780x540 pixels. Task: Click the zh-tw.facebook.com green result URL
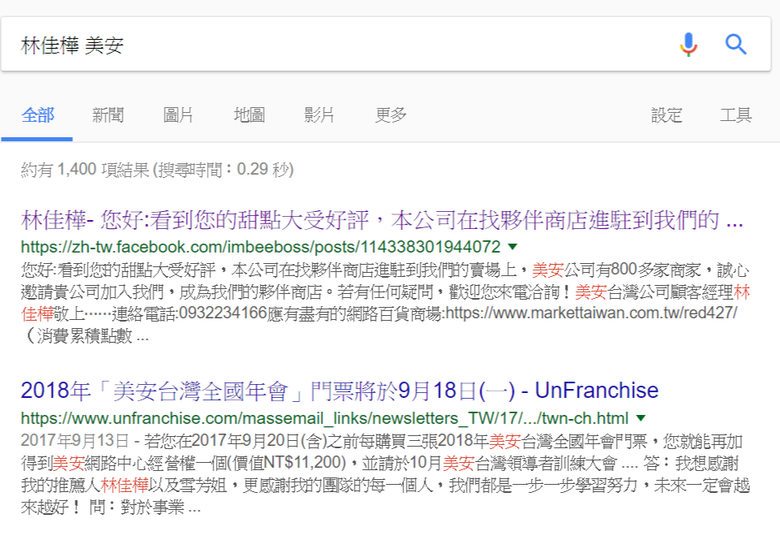tap(260, 246)
